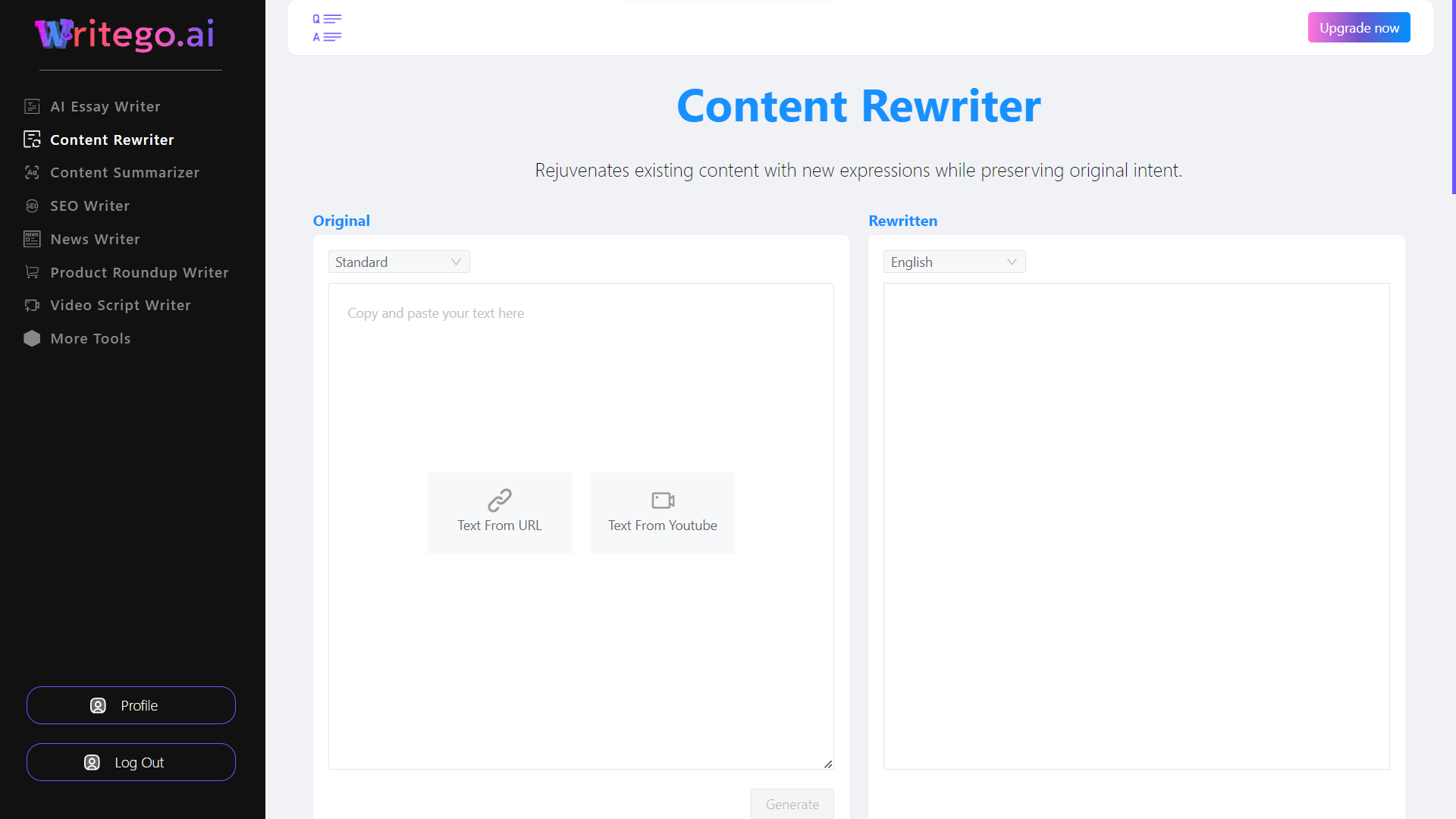The height and width of the screenshot is (819, 1456).
Task: Click the Text From Youtube camera icon
Action: click(662, 500)
